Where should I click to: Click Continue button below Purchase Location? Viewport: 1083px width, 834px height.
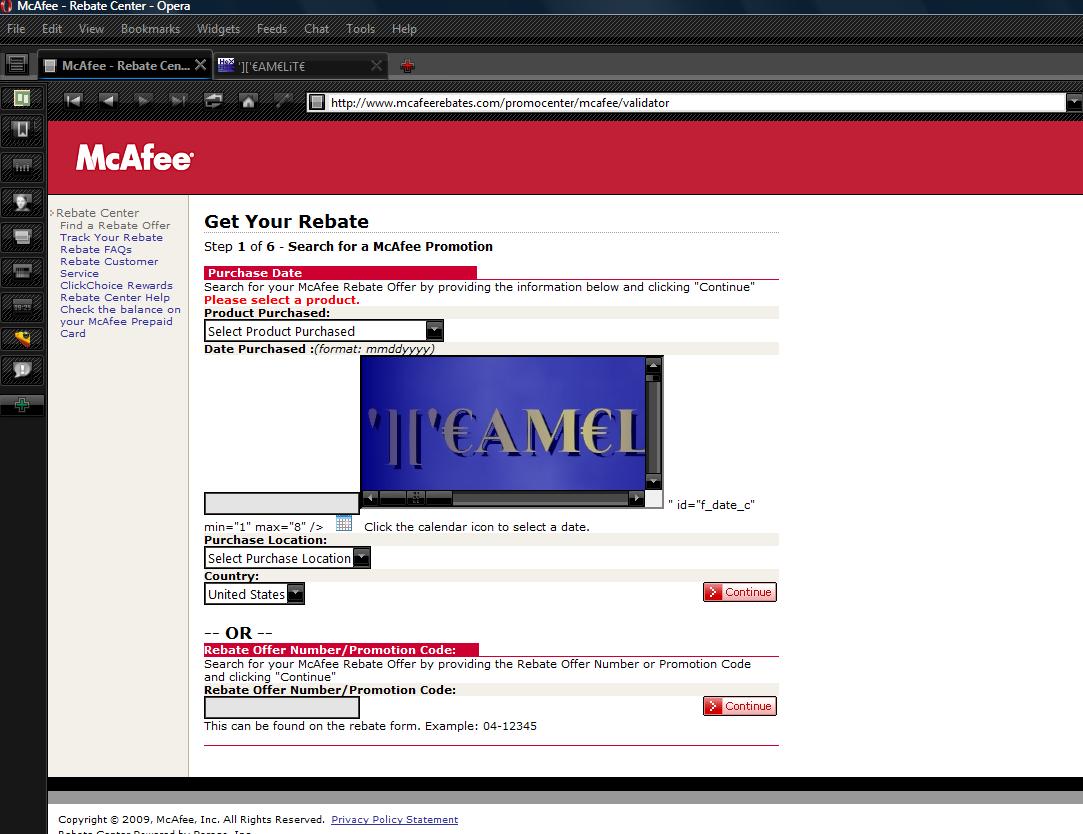[740, 592]
